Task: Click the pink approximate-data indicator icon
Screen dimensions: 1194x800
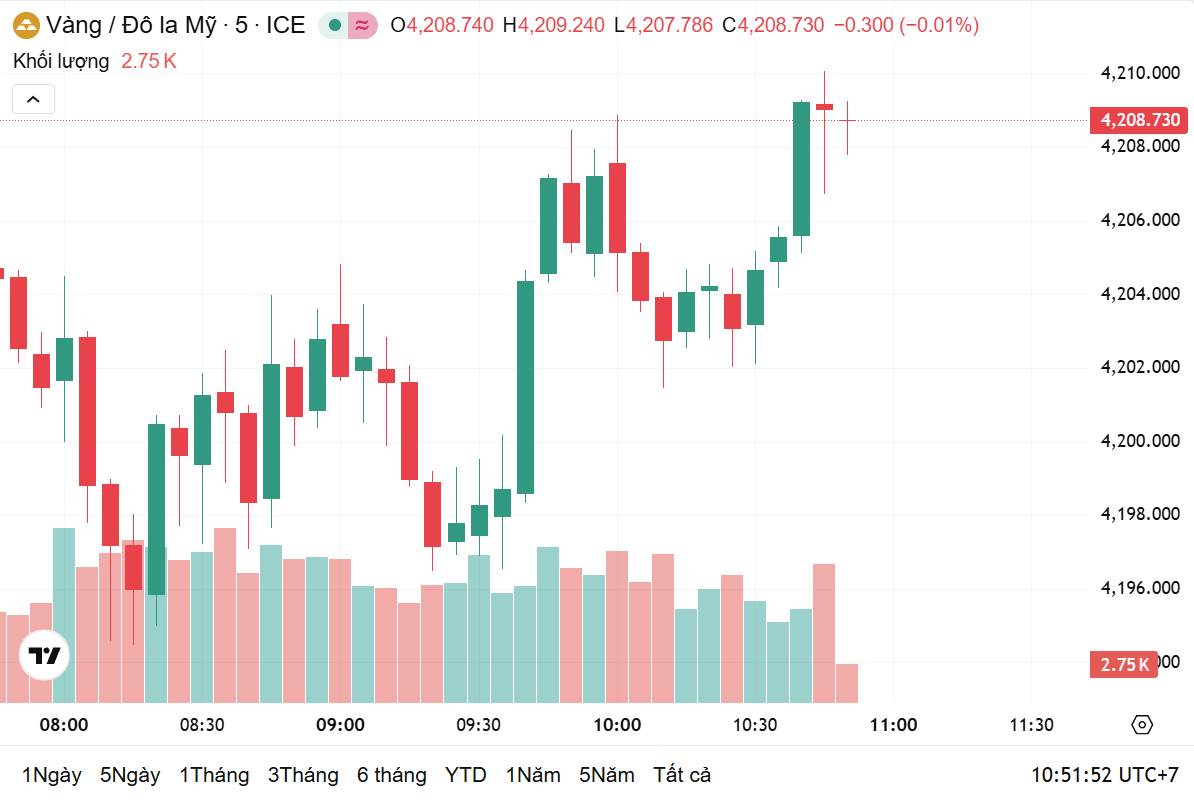Action: coord(362,25)
